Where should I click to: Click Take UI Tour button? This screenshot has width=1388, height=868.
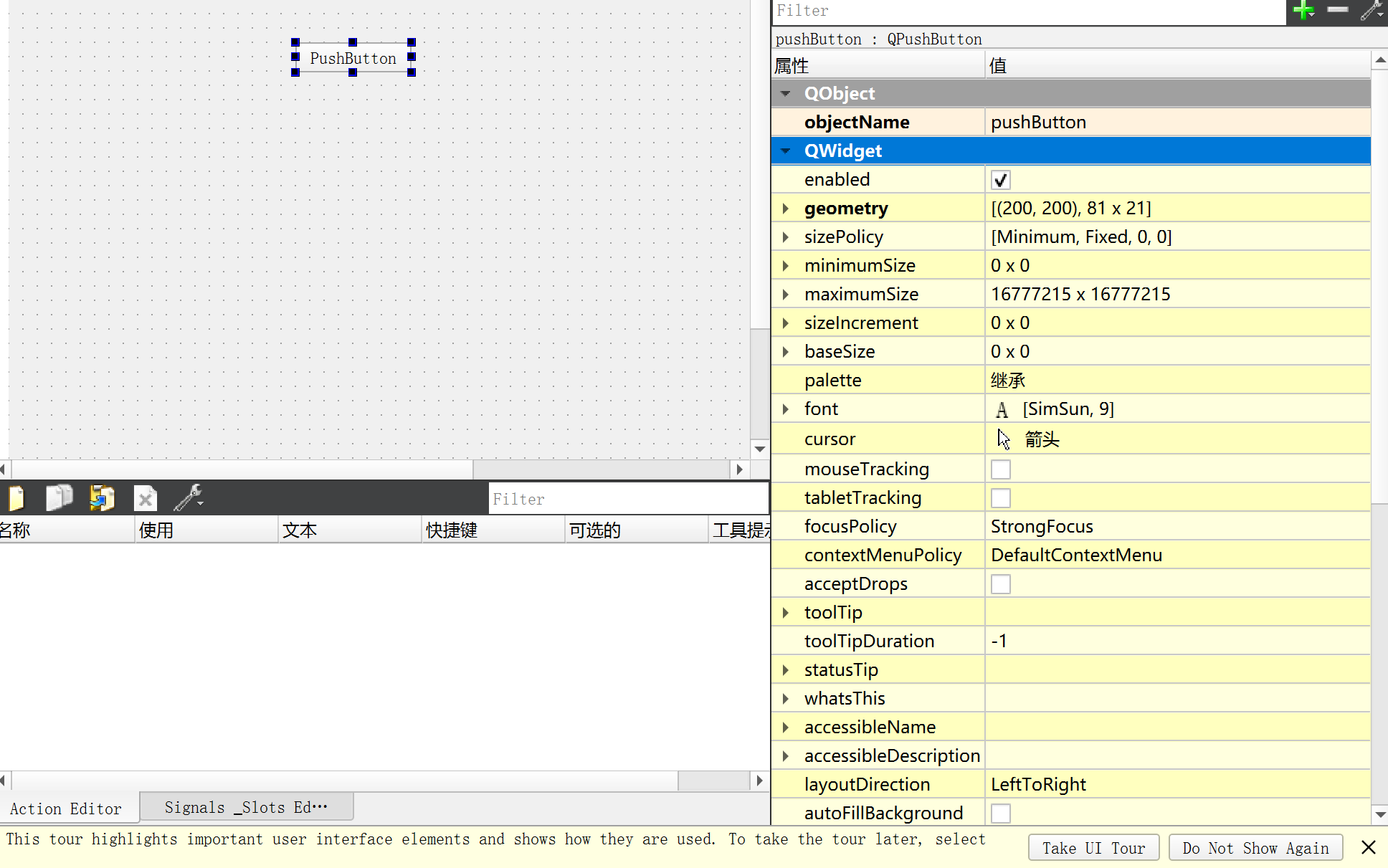click(x=1093, y=848)
